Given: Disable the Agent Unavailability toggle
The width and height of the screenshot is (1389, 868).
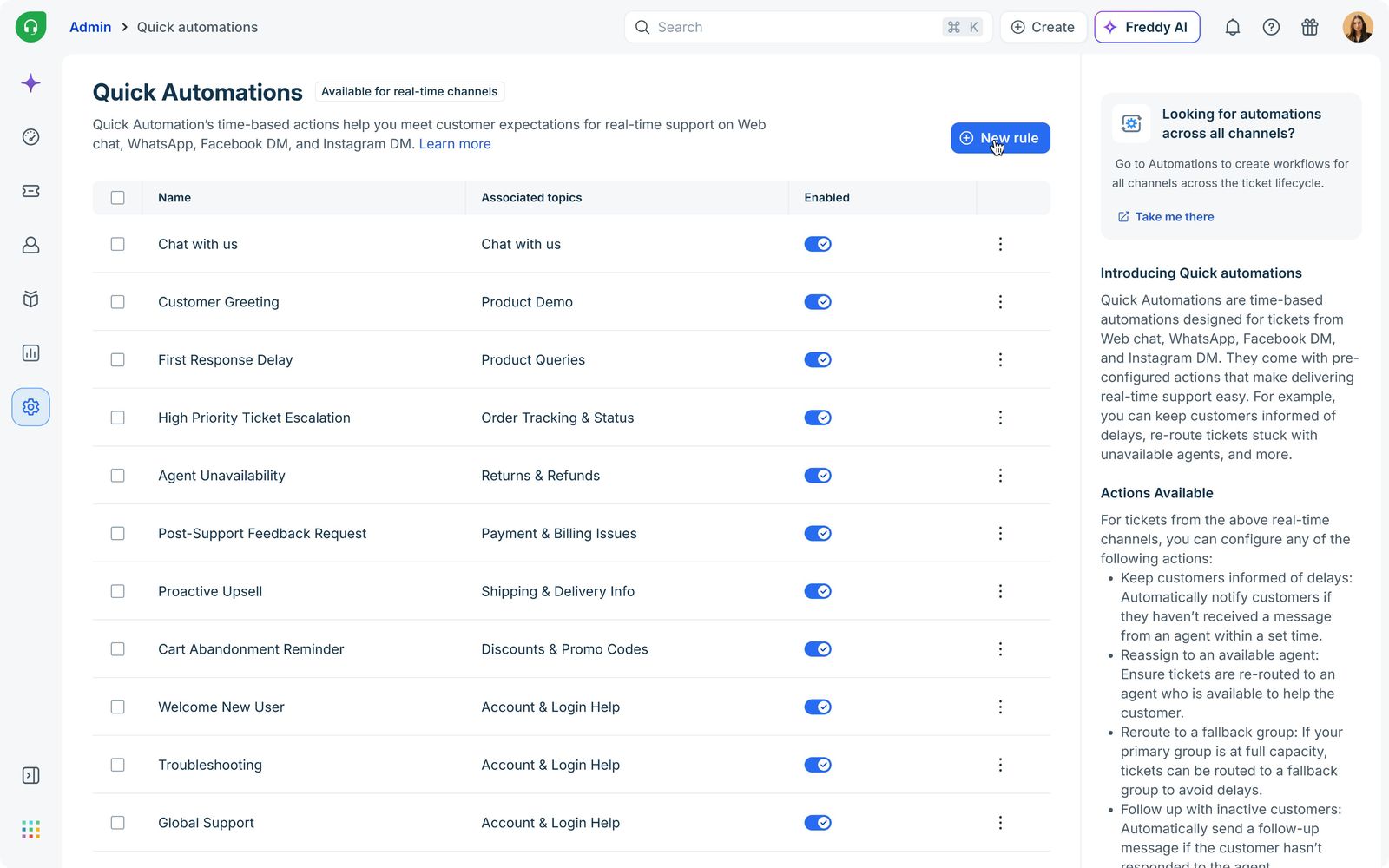Looking at the screenshot, I should [x=818, y=476].
